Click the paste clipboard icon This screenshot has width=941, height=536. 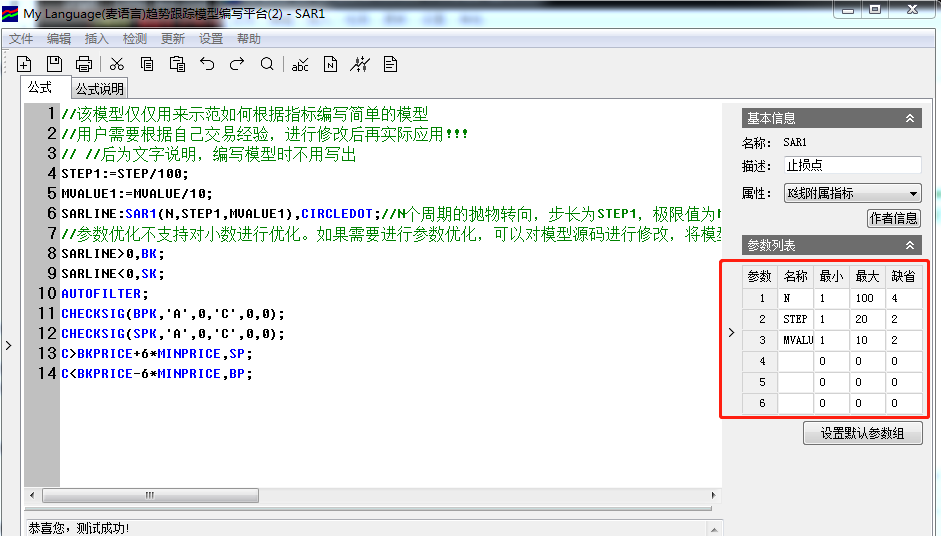177,64
